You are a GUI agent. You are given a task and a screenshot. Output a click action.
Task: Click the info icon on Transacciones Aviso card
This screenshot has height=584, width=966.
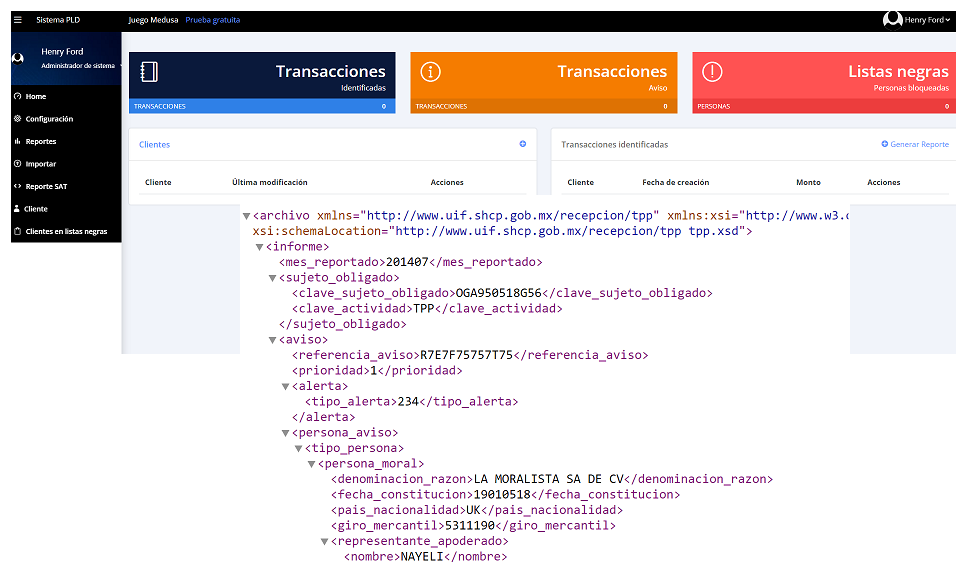click(x=430, y=72)
